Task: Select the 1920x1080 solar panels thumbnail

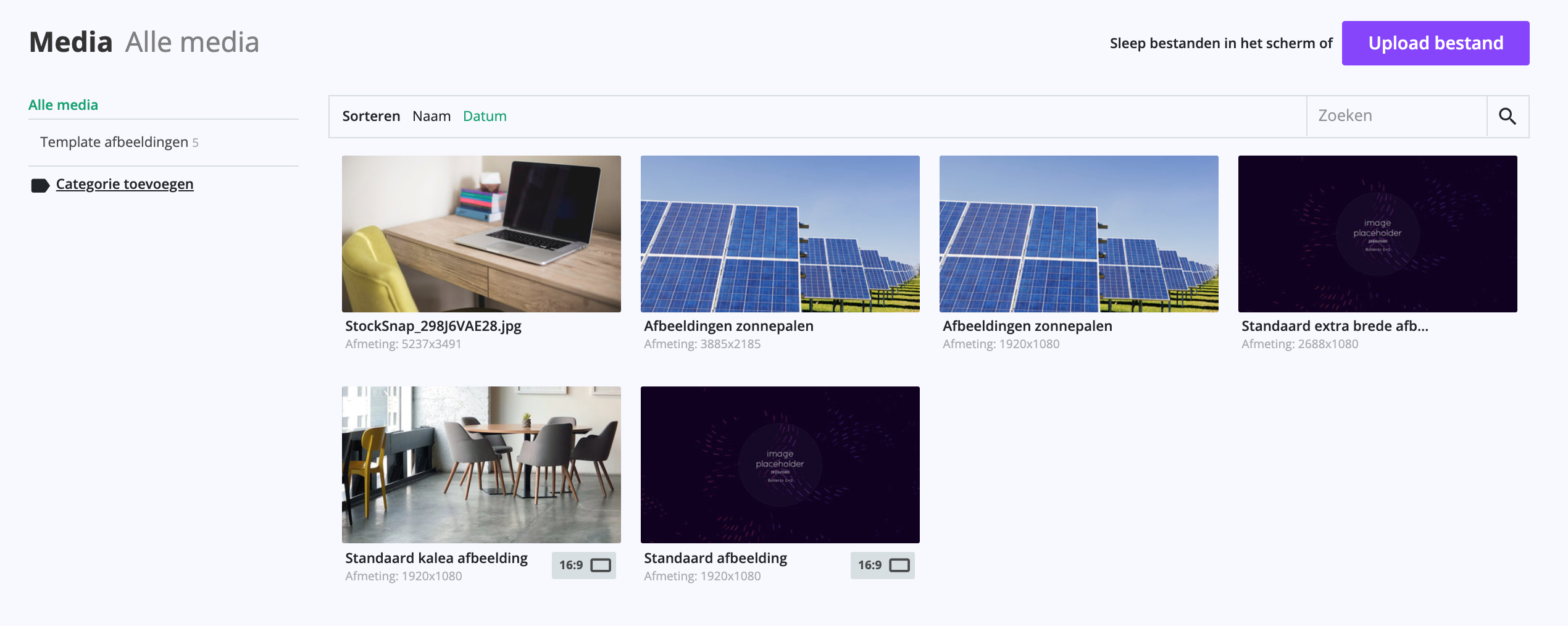Action: pyautogui.click(x=1078, y=233)
